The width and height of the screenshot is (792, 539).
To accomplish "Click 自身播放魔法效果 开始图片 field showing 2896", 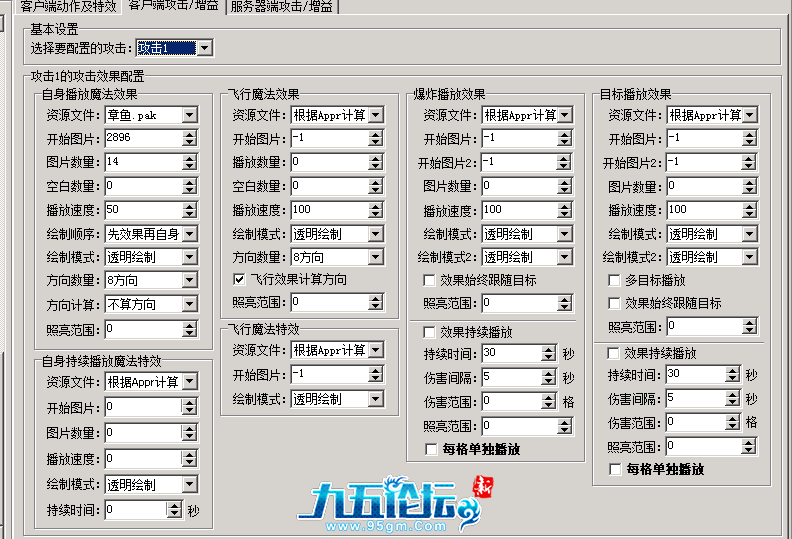I will click(x=143, y=138).
